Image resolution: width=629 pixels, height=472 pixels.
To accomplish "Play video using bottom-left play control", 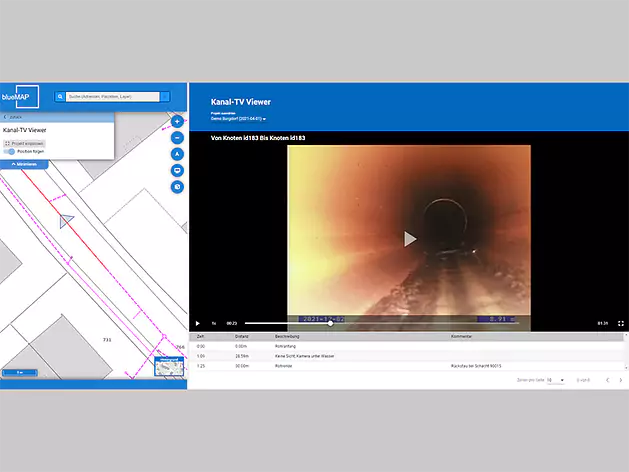I will (x=198, y=323).
